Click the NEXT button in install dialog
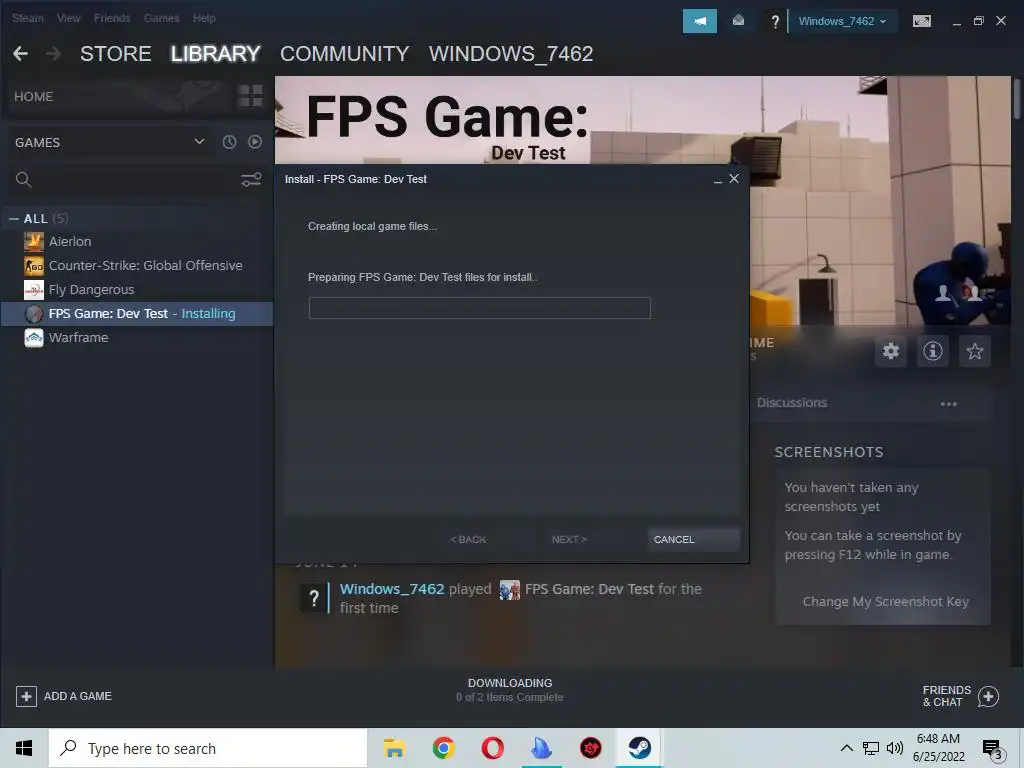The image size is (1024, 768). 569,539
